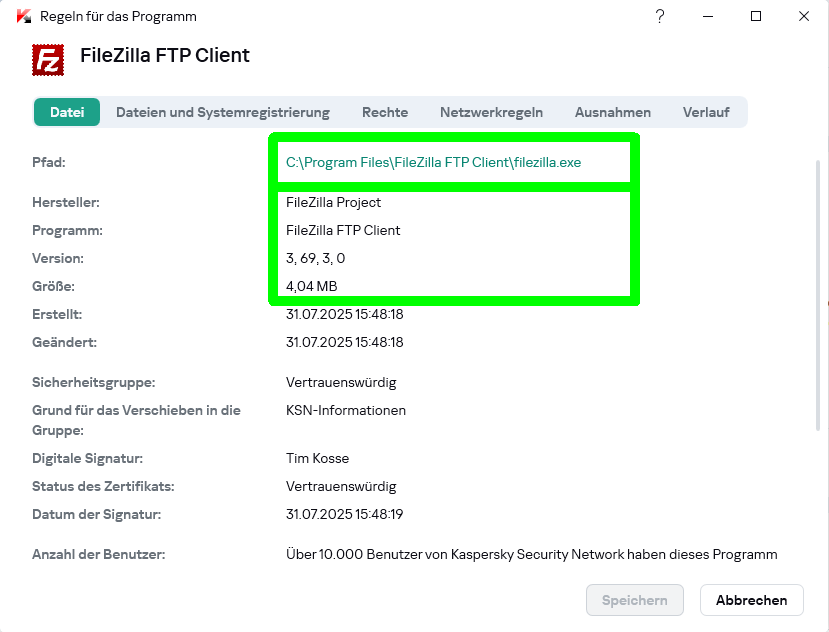Click the Tim Kosse digital signature value
The width and height of the screenshot is (829, 632).
coord(317,458)
